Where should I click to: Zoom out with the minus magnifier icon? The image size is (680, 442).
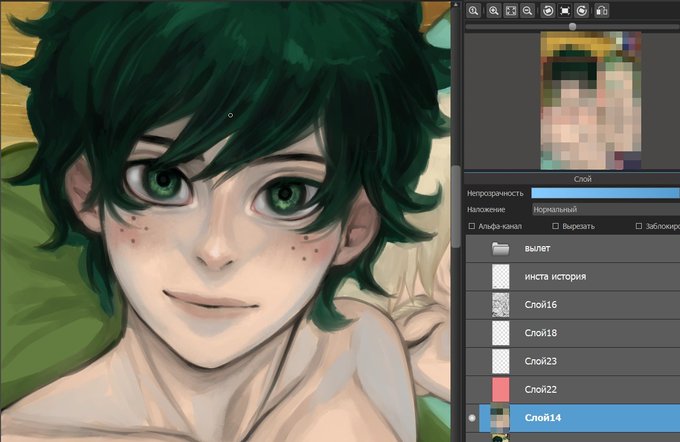coord(527,11)
